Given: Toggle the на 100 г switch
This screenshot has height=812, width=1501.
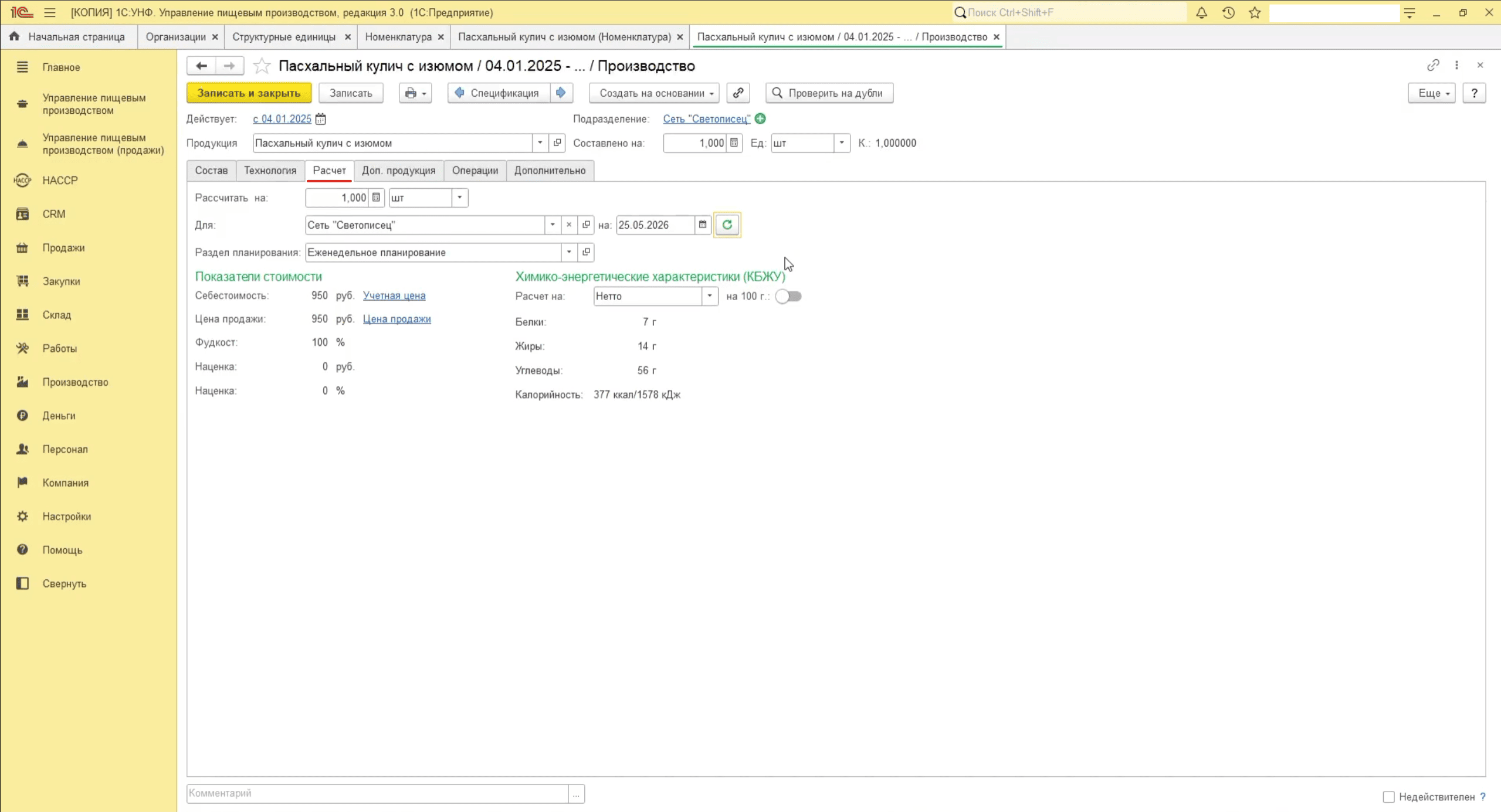Looking at the screenshot, I should coord(788,296).
